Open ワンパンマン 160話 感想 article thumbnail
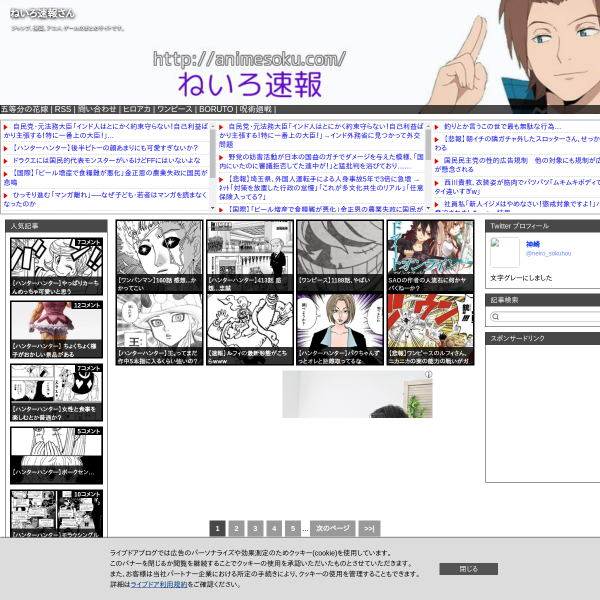Image resolution: width=600 pixels, height=600 pixels. [x=159, y=256]
